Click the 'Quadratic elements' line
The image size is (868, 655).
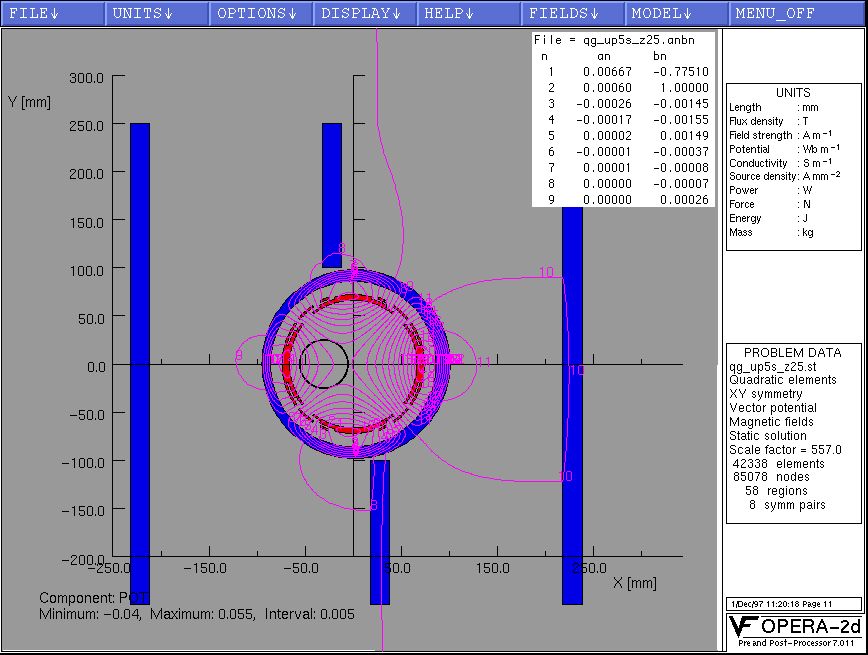click(783, 380)
